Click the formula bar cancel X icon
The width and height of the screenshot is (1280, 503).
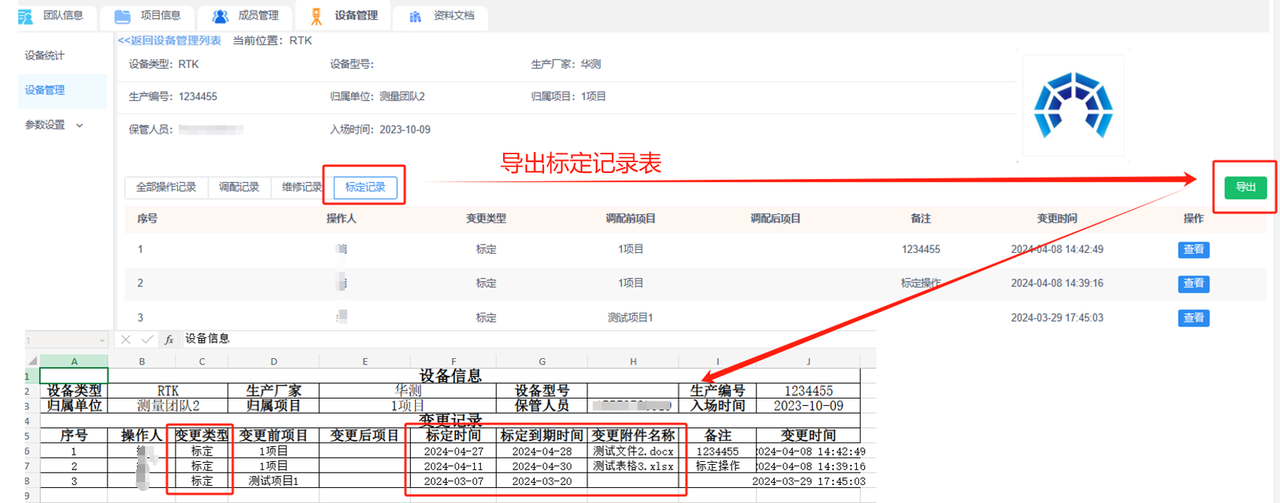pos(126,340)
